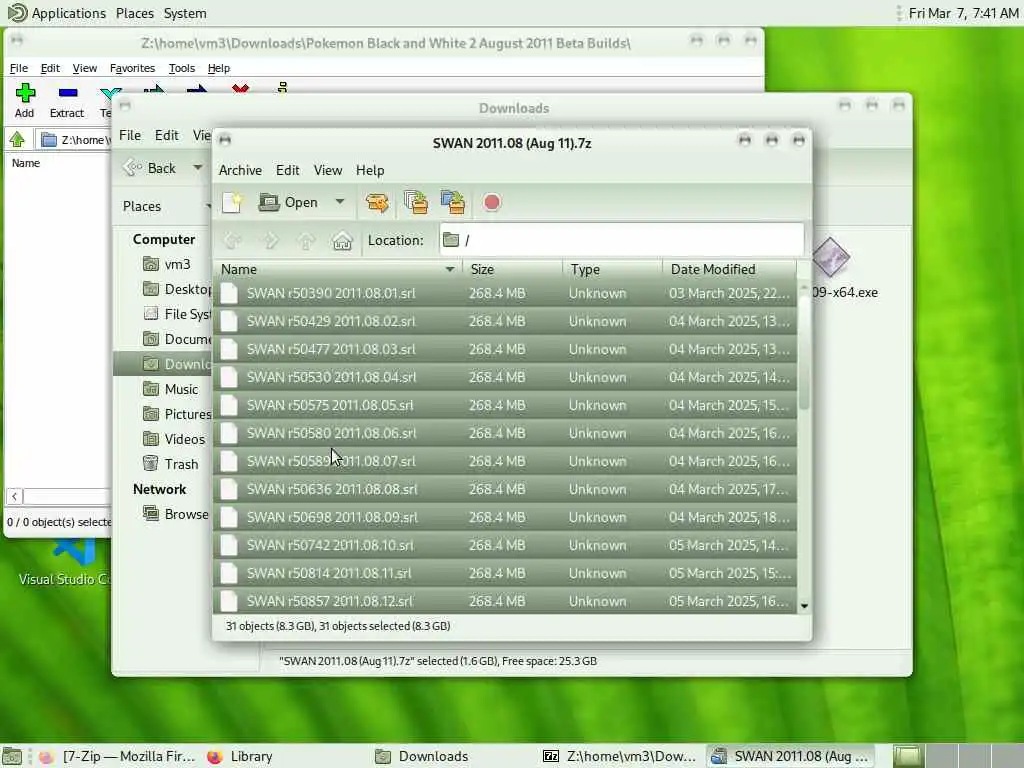Sort by the Size column header
Viewport: 1024px width, 768px height.
[x=513, y=269]
